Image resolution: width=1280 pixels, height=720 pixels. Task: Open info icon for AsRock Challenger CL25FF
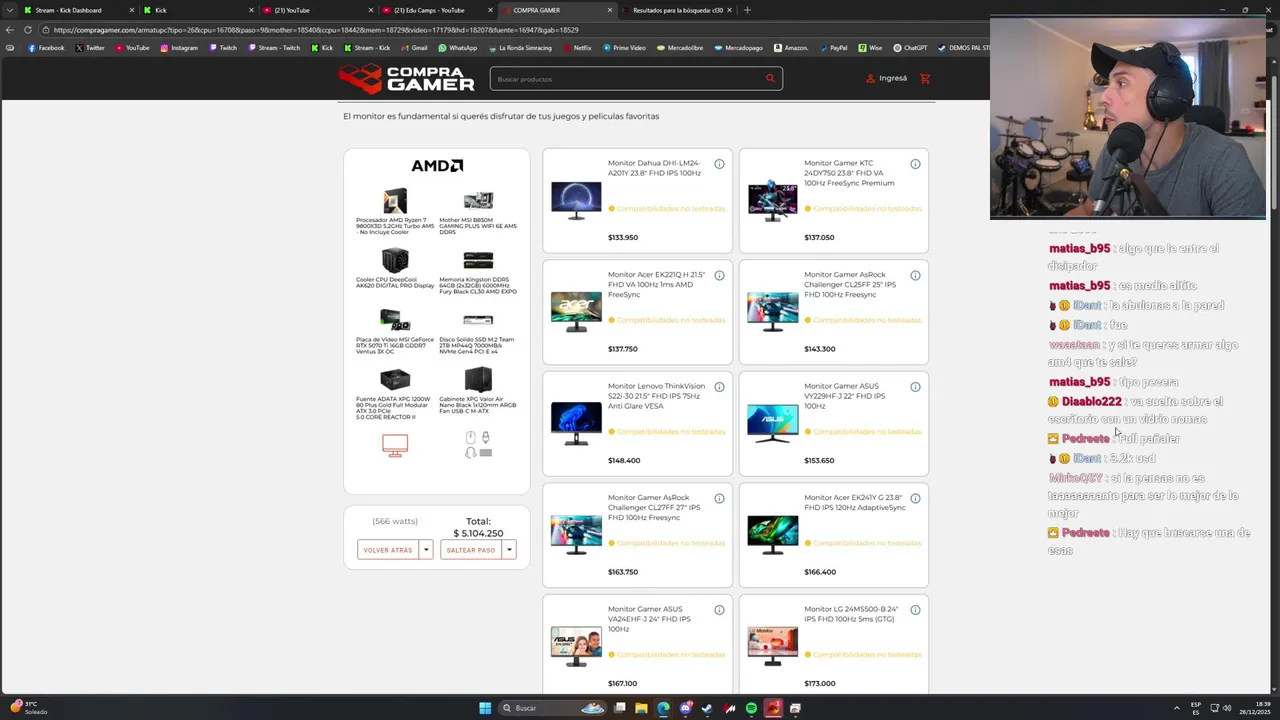coord(915,275)
